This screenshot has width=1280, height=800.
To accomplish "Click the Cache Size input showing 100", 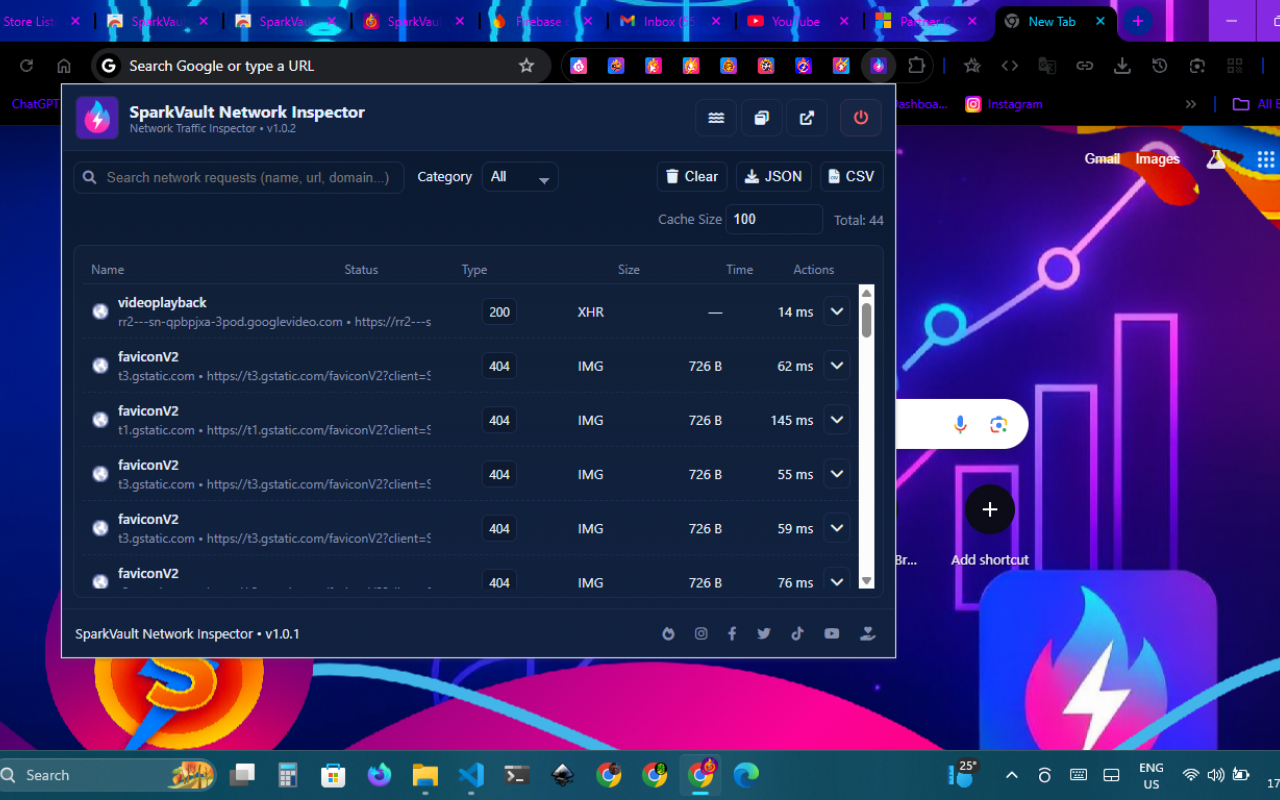I will (x=774, y=219).
